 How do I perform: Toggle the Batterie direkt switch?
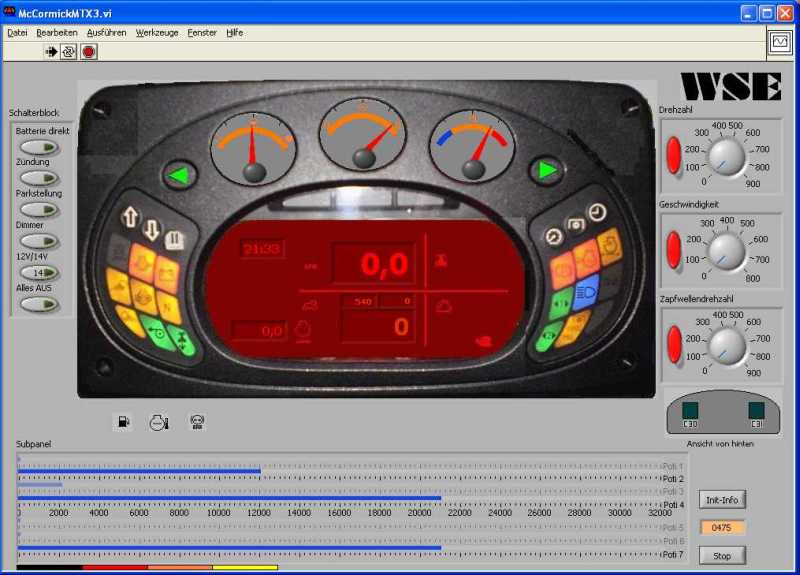(40, 147)
